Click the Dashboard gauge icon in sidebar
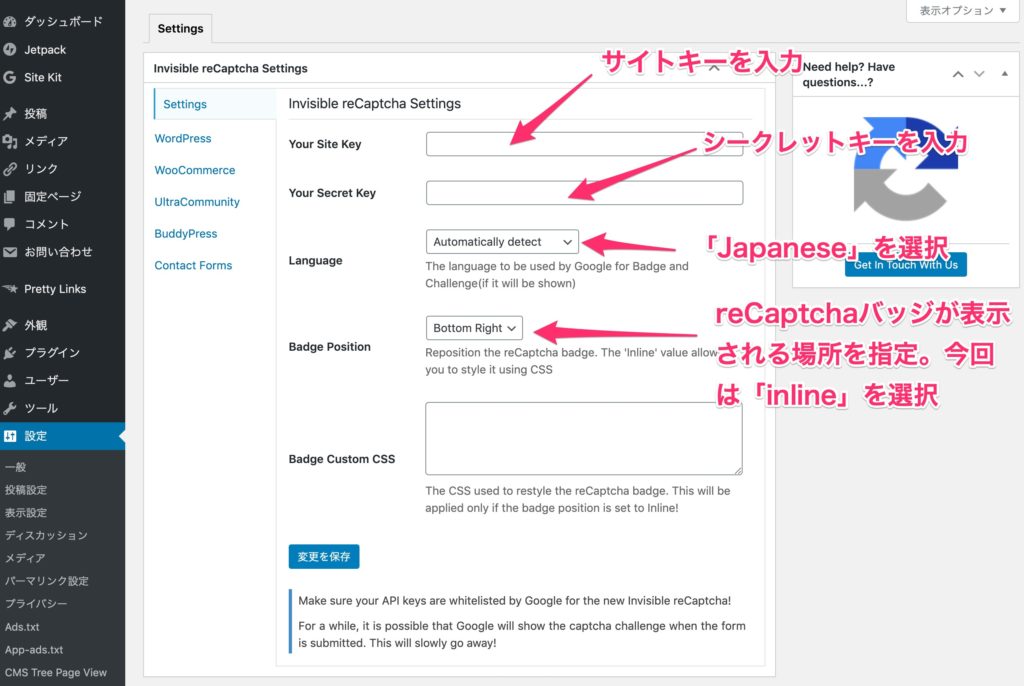 point(9,22)
